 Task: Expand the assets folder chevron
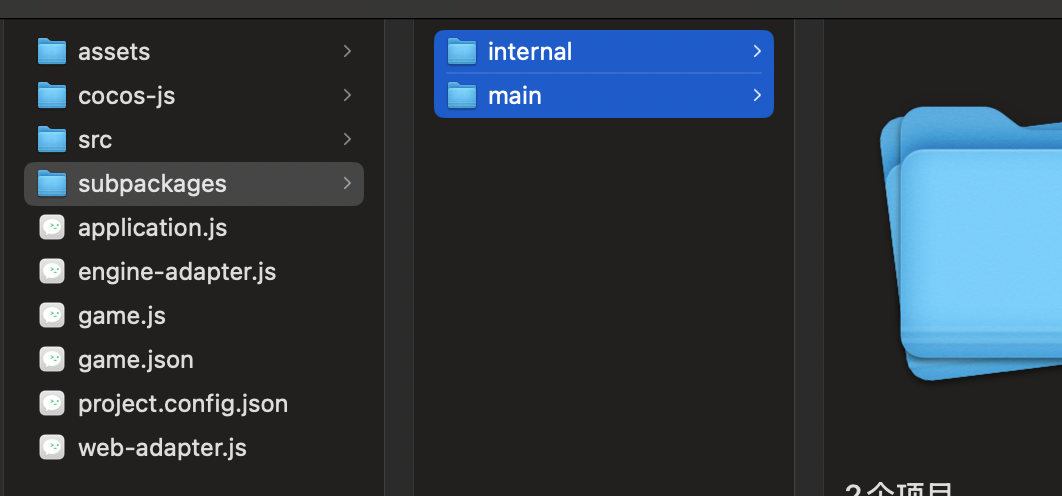pyautogui.click(x=347, y=51)
